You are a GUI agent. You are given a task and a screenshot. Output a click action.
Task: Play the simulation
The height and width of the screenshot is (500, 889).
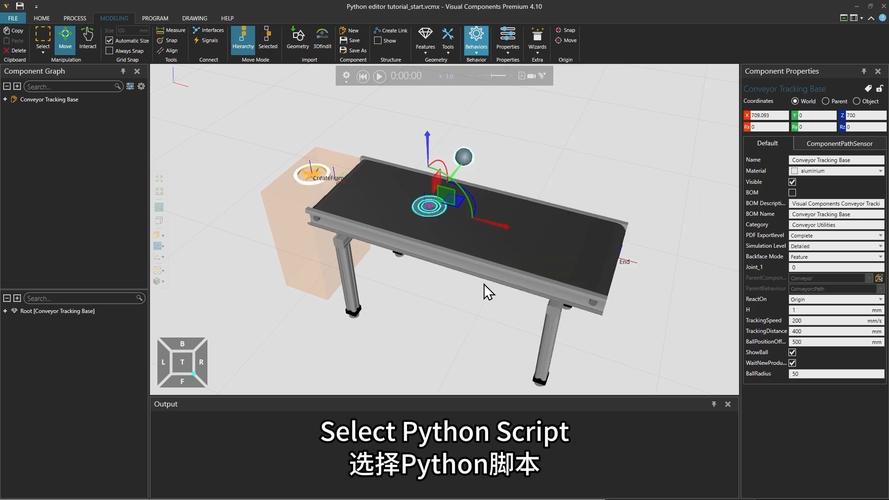380,76
